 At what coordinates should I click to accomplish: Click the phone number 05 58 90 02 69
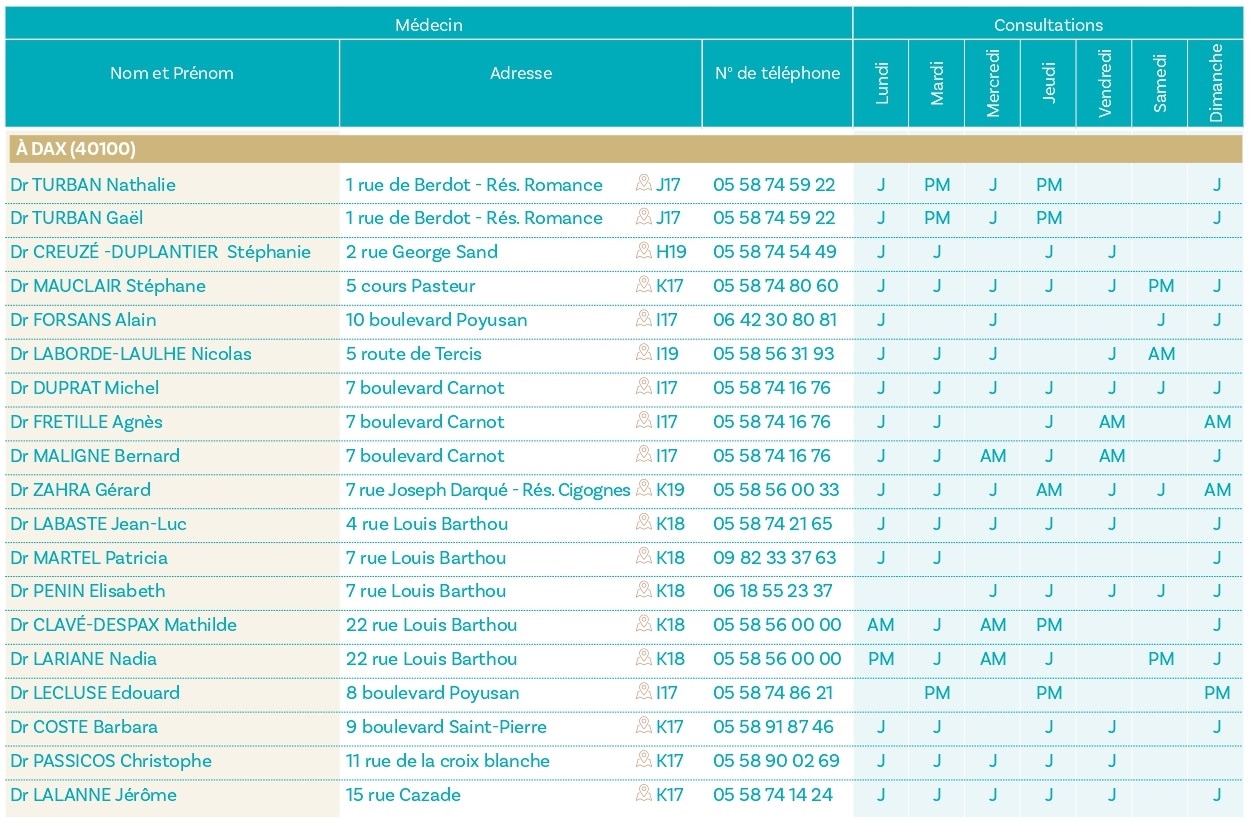pyautogui.click(x=777, y=760)
